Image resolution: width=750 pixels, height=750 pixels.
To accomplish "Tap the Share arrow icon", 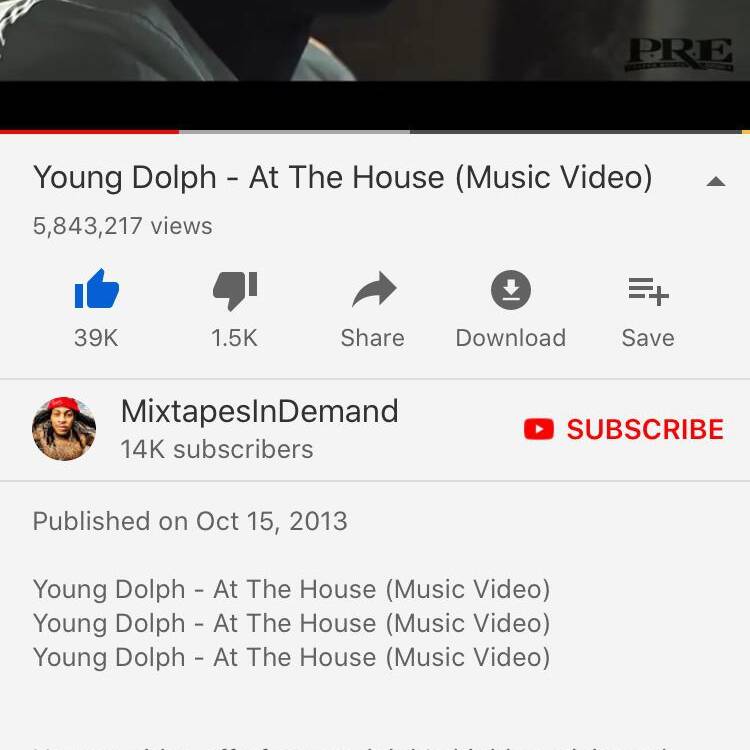I will (x=374, y=289).
